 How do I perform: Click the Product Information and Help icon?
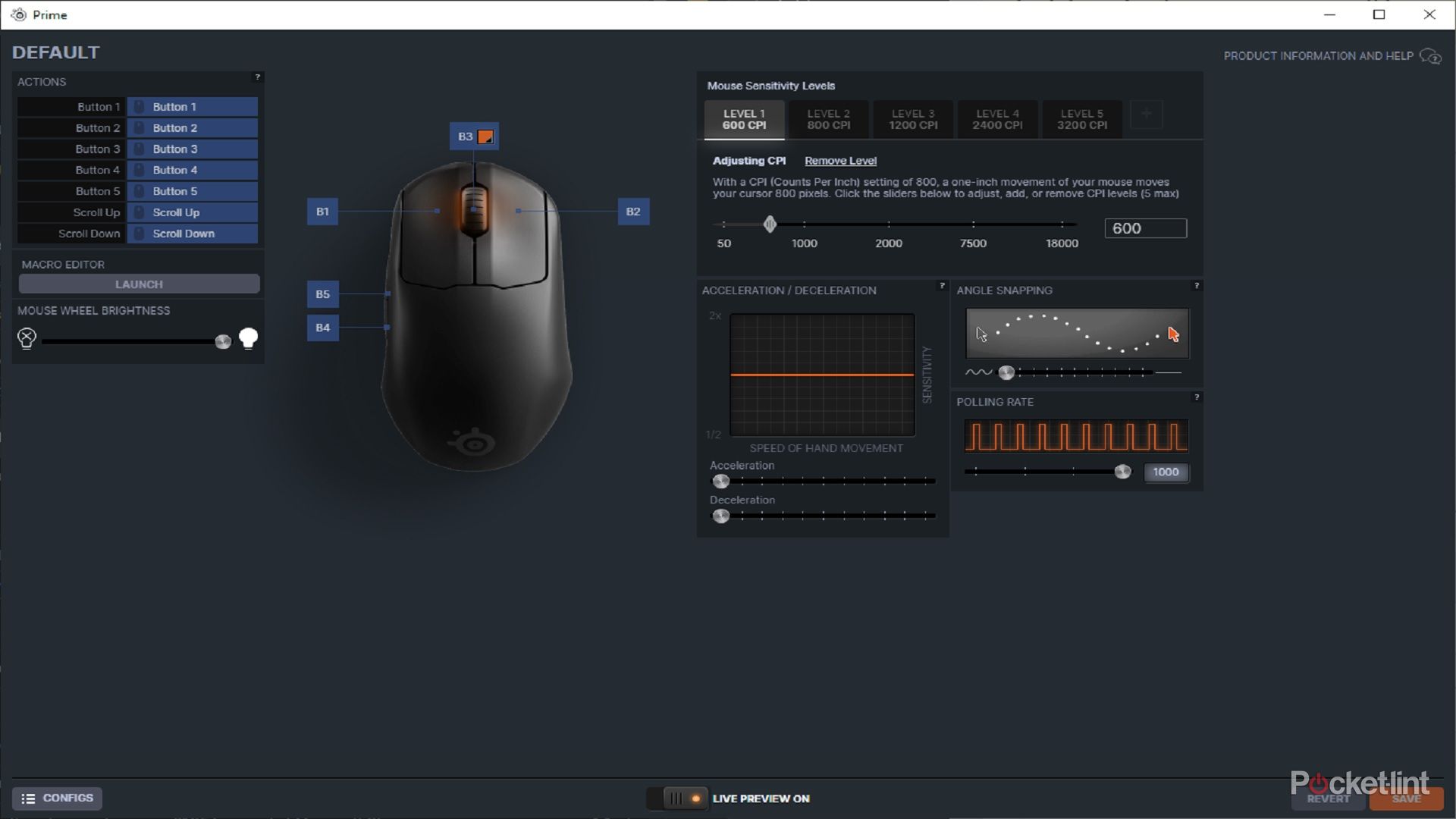pyautogui.click(x=1430, y=56)
